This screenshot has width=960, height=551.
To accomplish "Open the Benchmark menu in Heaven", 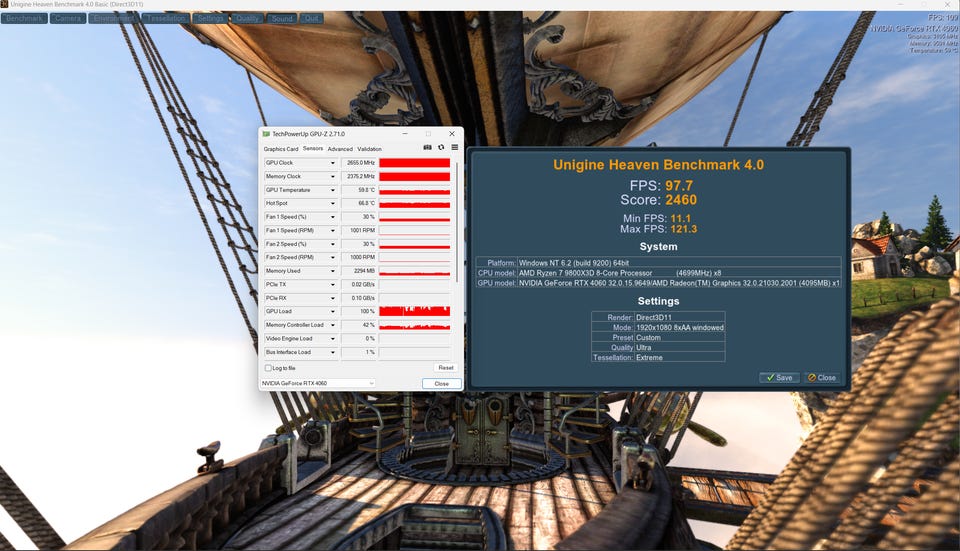I will click(24, 18).
